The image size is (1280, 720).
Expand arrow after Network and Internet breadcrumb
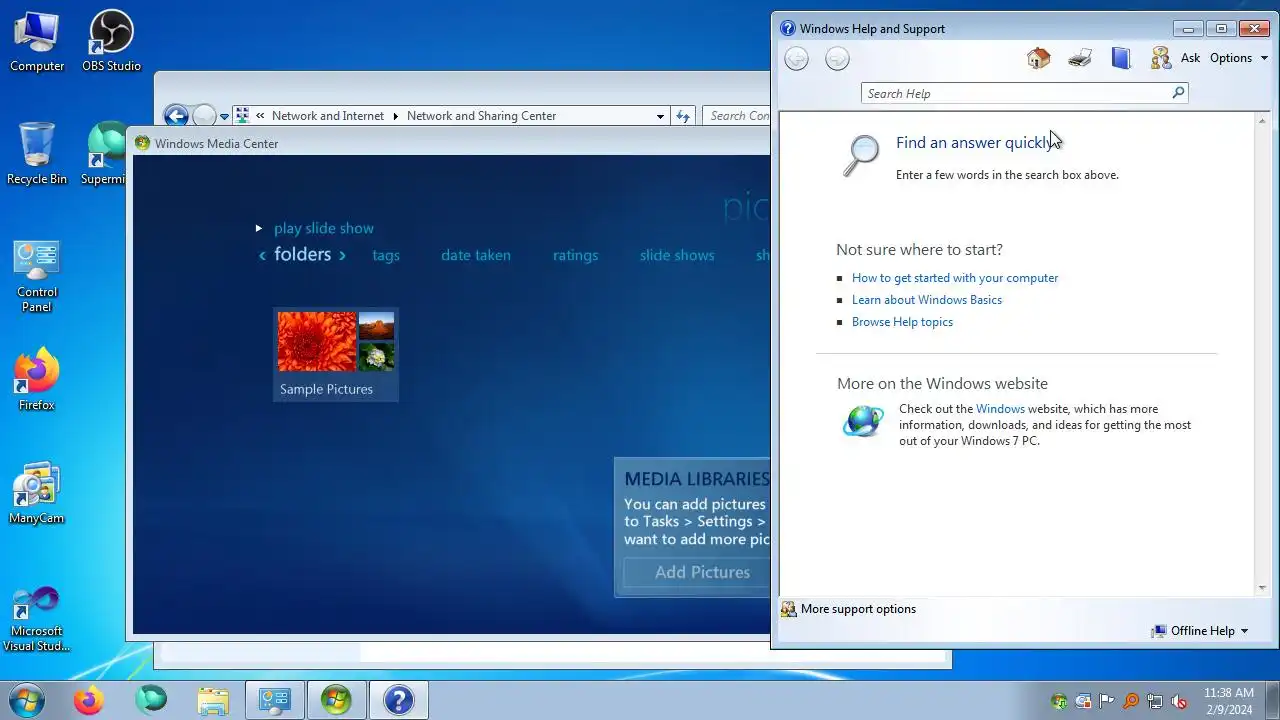[395, 116]
